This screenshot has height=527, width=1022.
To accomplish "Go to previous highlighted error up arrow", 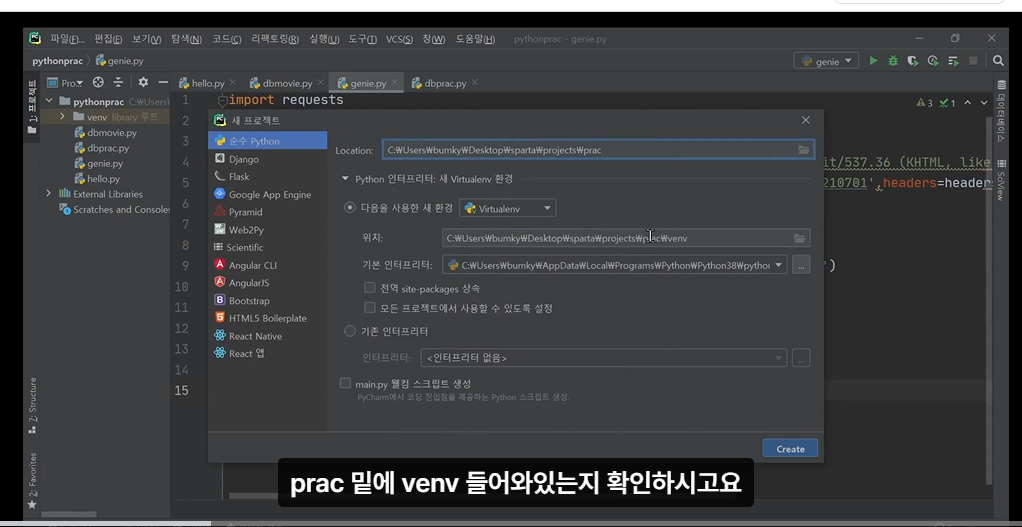I will click(967, 103).
